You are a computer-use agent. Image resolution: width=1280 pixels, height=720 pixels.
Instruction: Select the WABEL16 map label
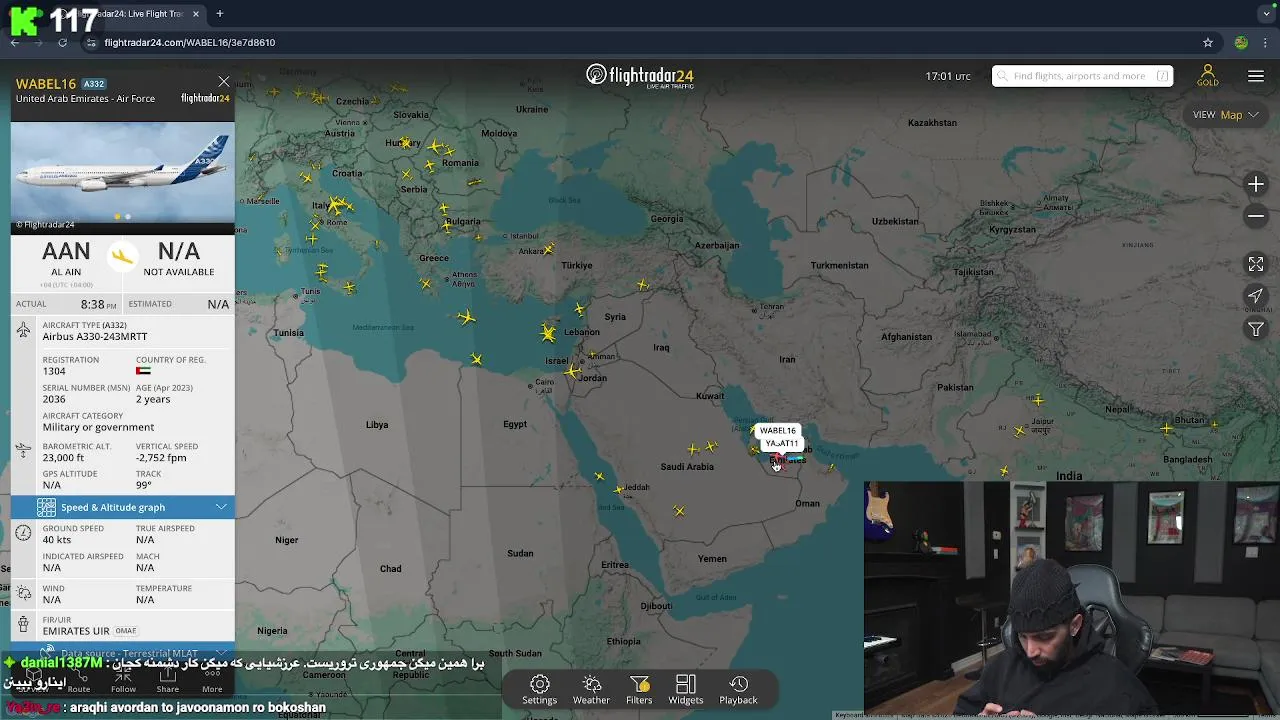777,431
